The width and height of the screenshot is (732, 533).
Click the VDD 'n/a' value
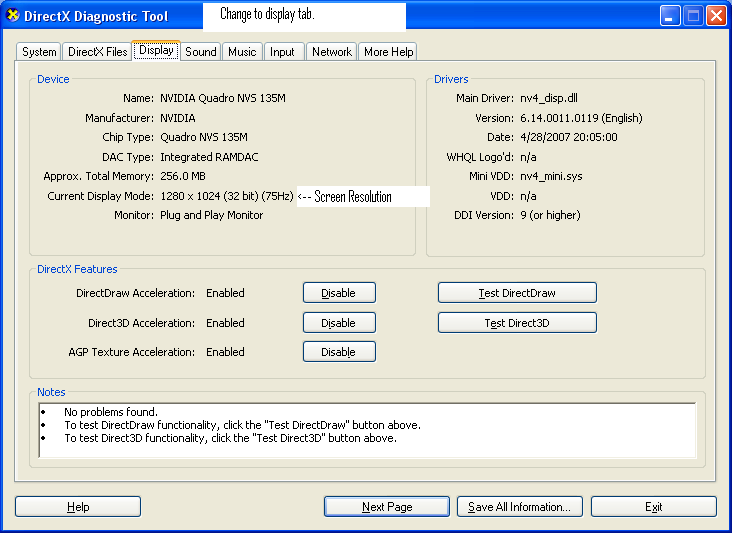point(528,196)
